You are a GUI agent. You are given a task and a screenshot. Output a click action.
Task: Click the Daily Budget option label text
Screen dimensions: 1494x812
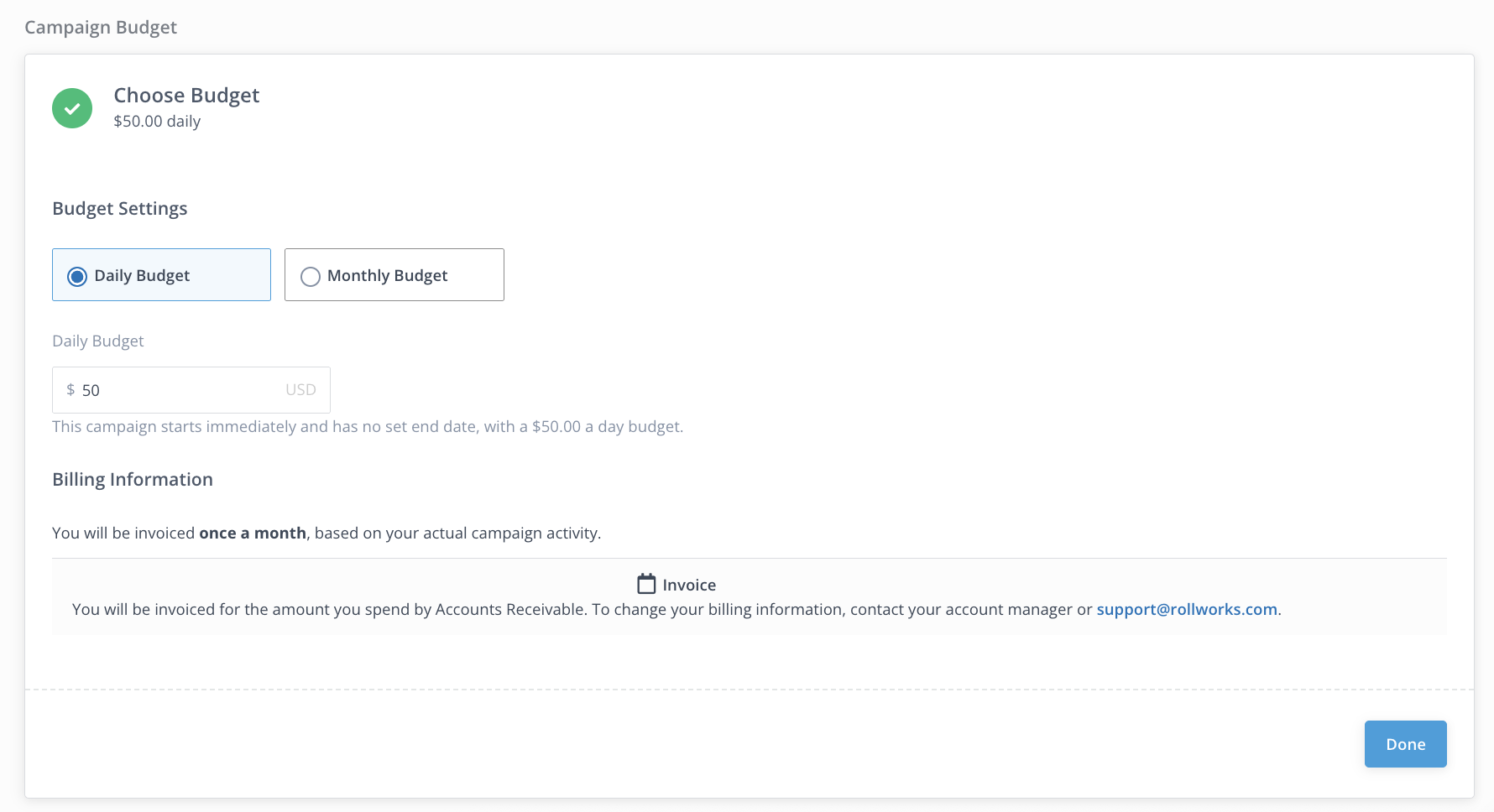click(x=142, y=276)
